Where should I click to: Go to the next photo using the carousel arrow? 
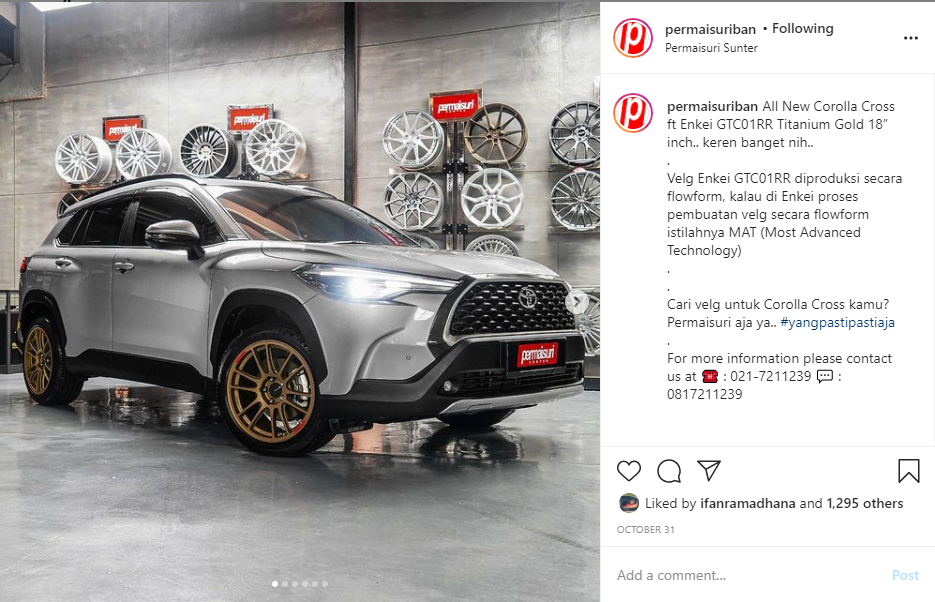577,302
